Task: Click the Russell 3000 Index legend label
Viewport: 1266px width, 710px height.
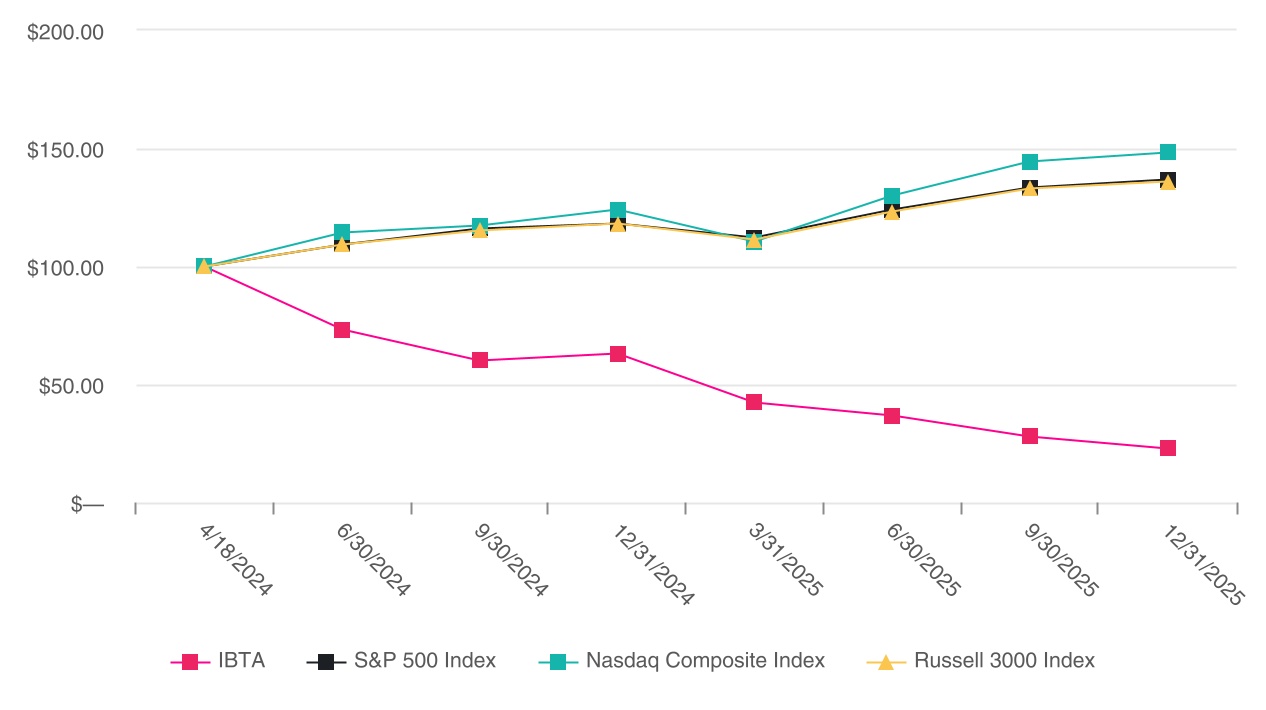Action: (x=1004, y=661)
